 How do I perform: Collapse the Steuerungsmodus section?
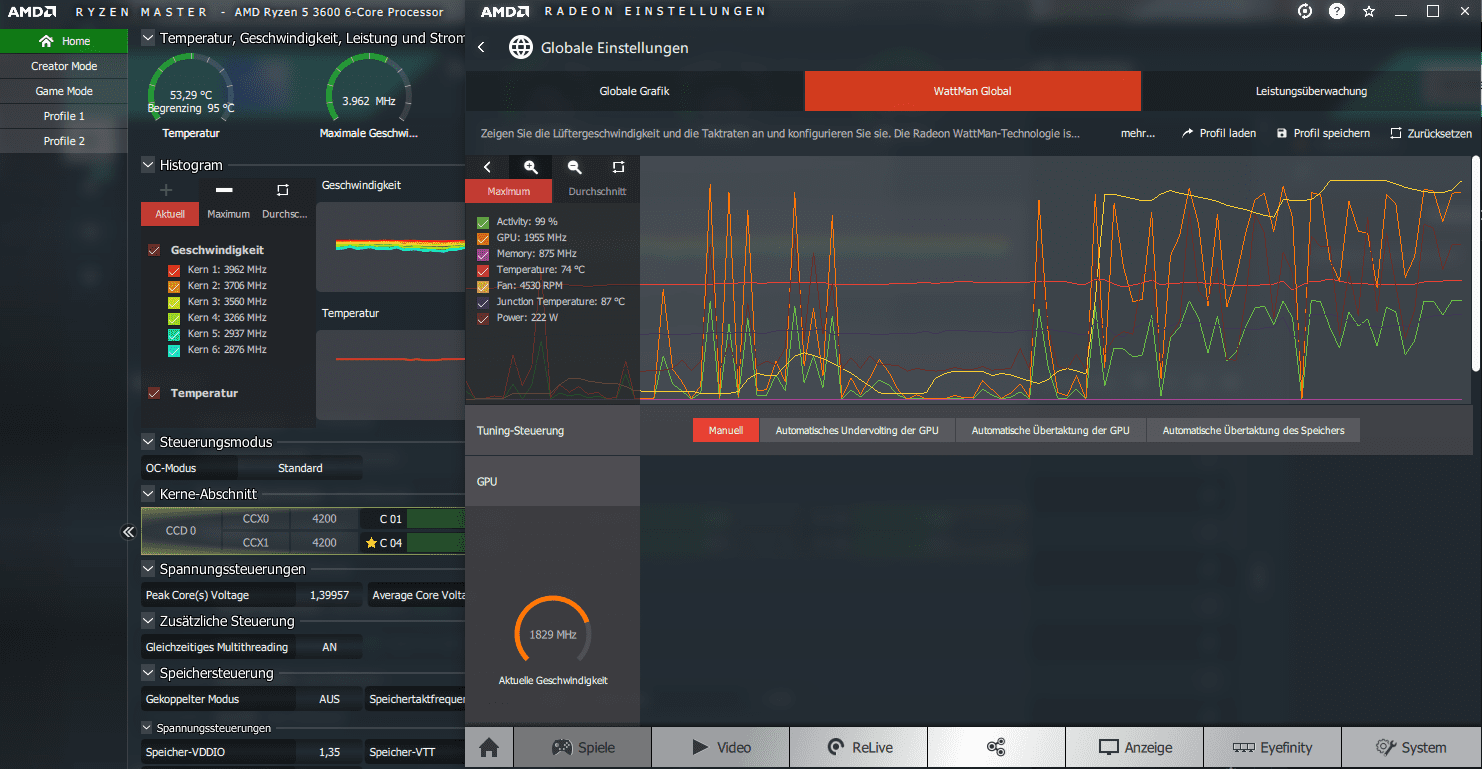(x=148, y=442)
